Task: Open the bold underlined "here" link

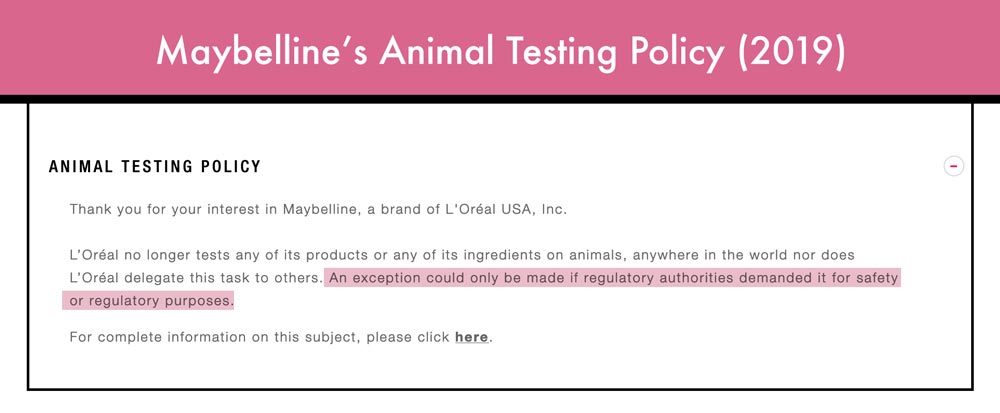Action: coord(471,337)
